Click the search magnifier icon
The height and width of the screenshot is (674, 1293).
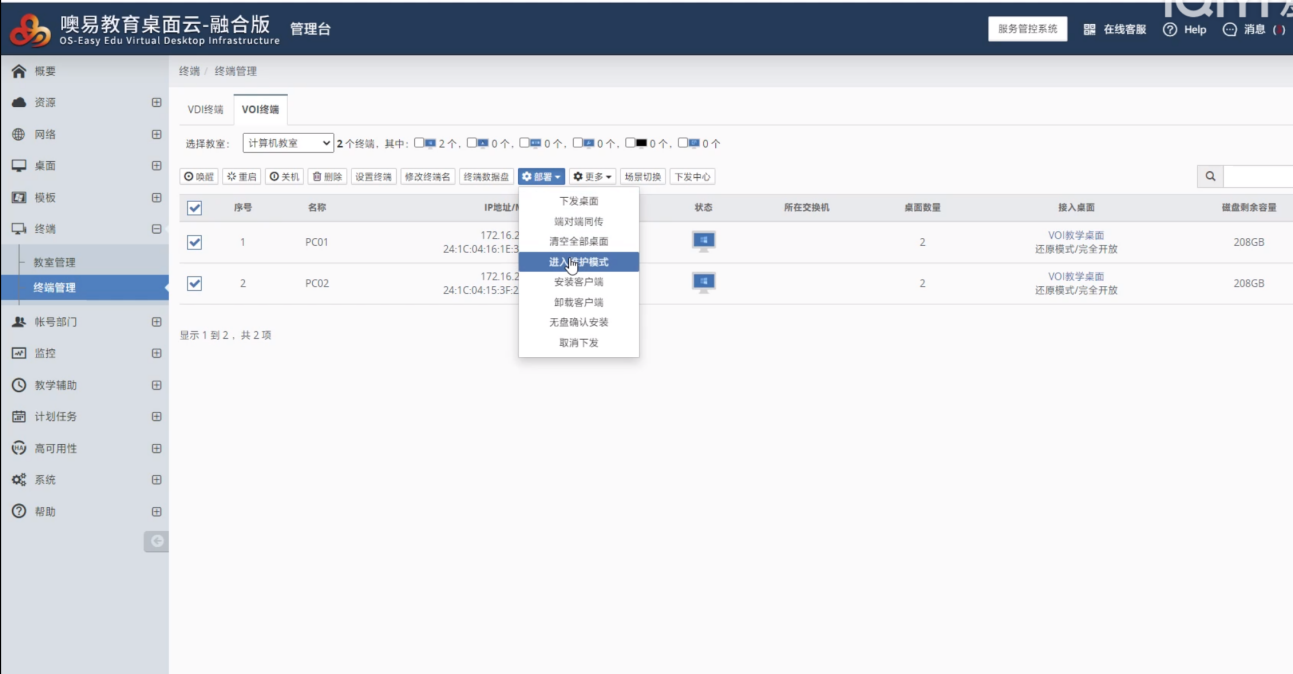1210,177
